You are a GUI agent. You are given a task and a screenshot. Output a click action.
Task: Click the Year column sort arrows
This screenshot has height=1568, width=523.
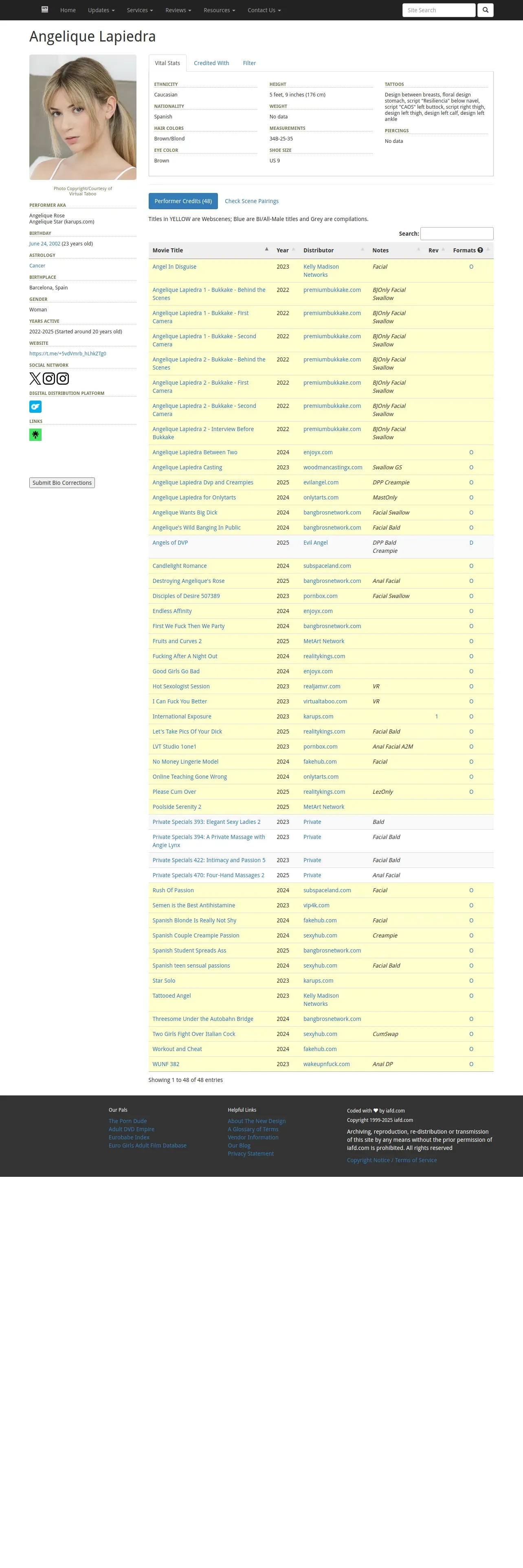[293, 249]
